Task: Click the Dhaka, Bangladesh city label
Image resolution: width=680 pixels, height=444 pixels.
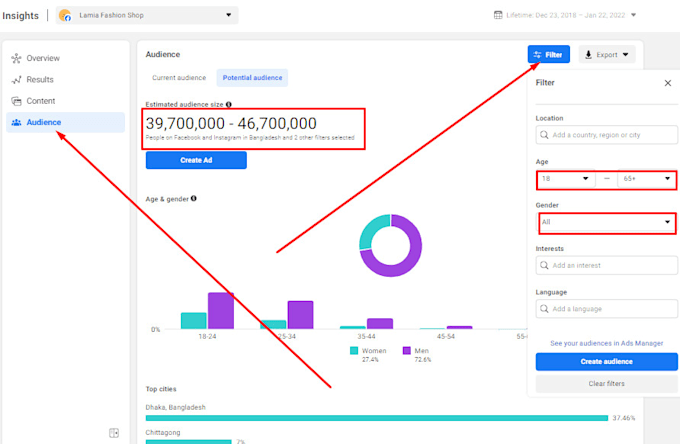Action: click(x=176, y=407)
